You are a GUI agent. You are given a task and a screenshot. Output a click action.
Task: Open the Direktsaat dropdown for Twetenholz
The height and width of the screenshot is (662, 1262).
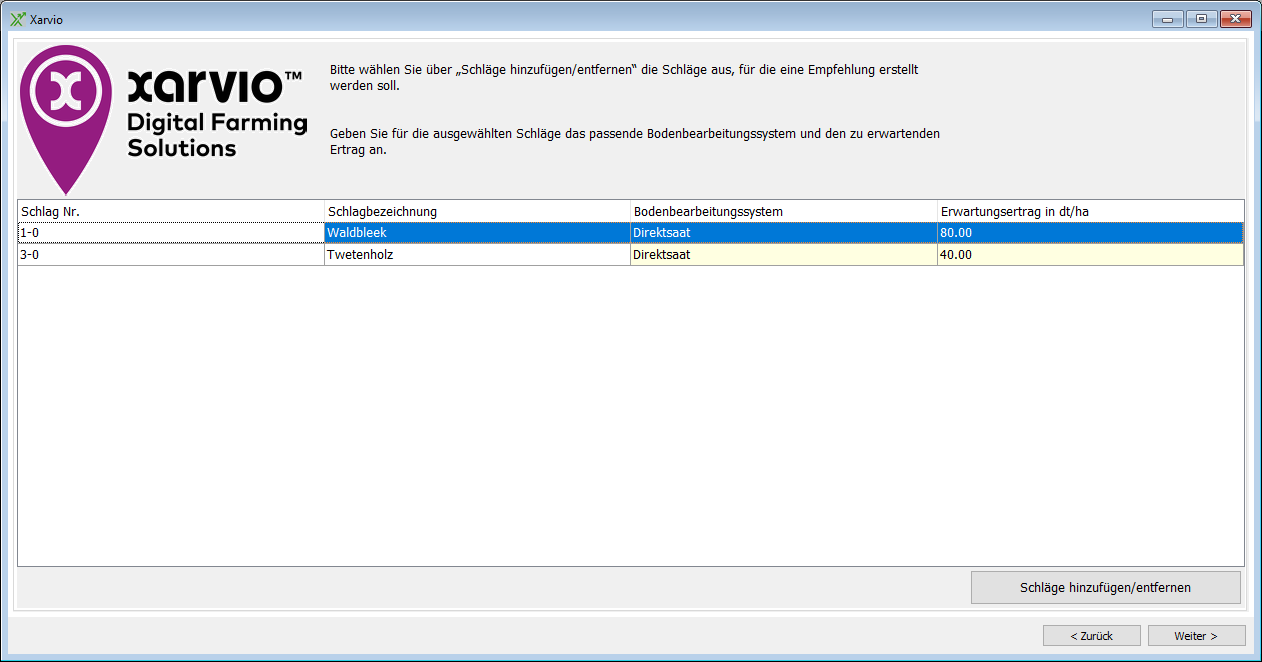(783, 255)
